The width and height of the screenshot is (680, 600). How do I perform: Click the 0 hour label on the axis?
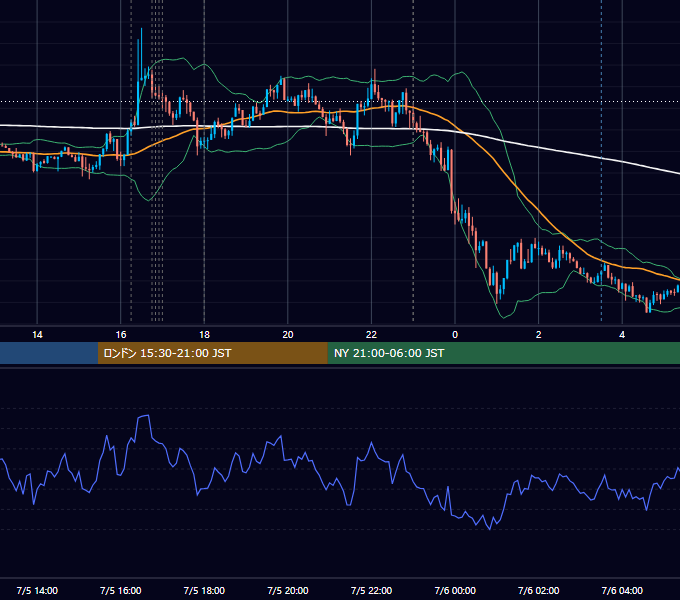point(455,335)
